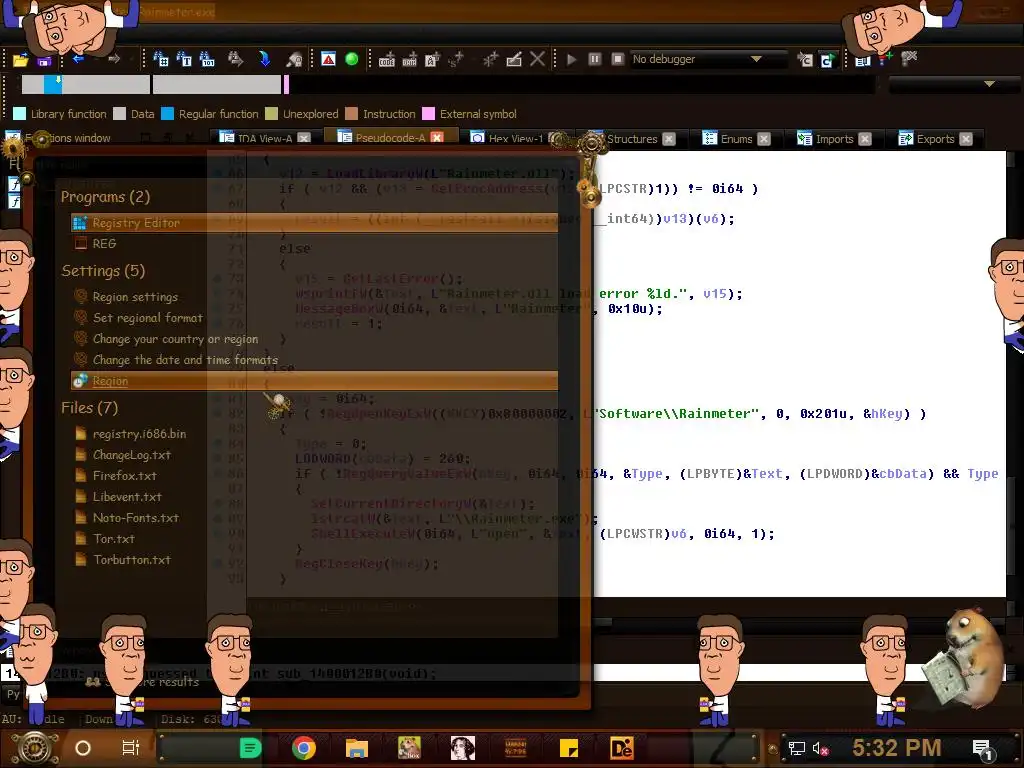The height and width of the screenshot is (768, 1024).
Task: Click the muted volume tray icon
Action: point(820,748)
